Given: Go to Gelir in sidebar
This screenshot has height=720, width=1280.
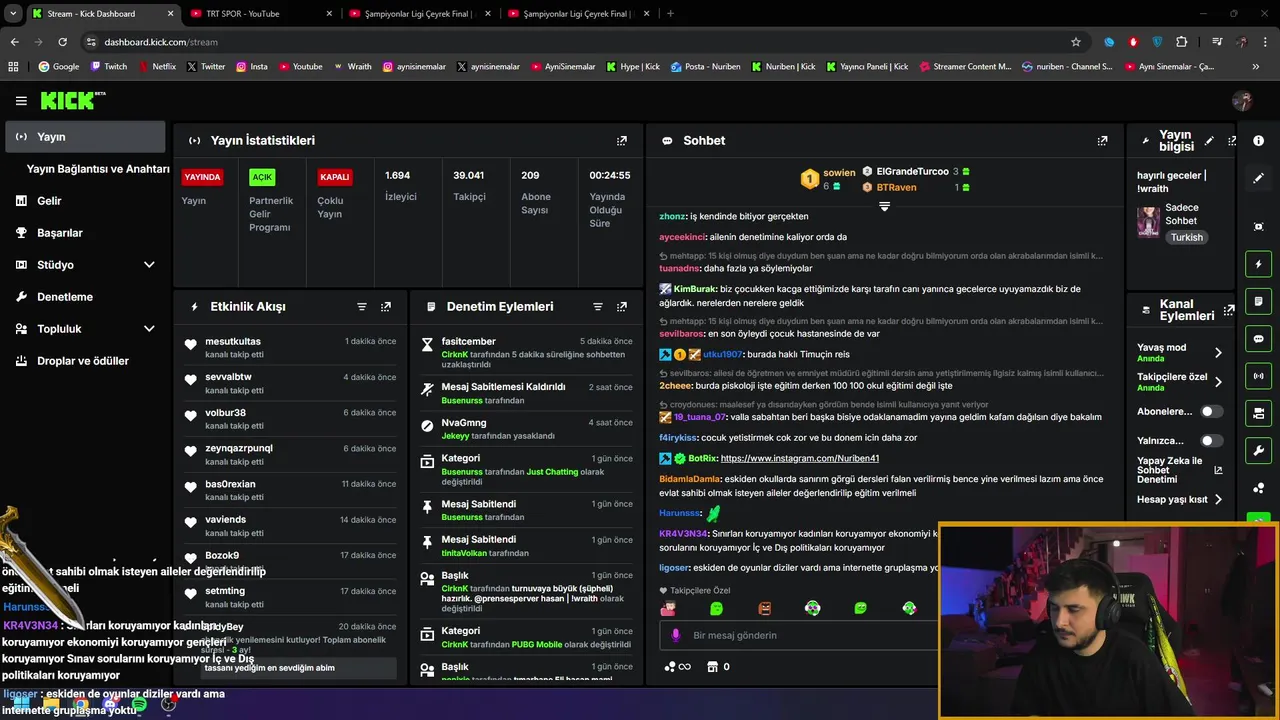Looking at the screenshot, I should 85,201.
